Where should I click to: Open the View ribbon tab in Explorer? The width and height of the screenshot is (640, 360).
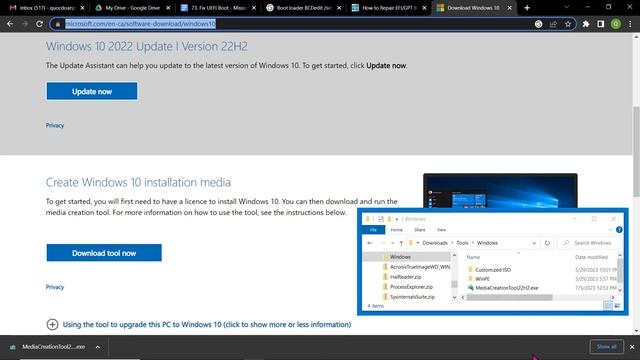[x=441, y=230]
